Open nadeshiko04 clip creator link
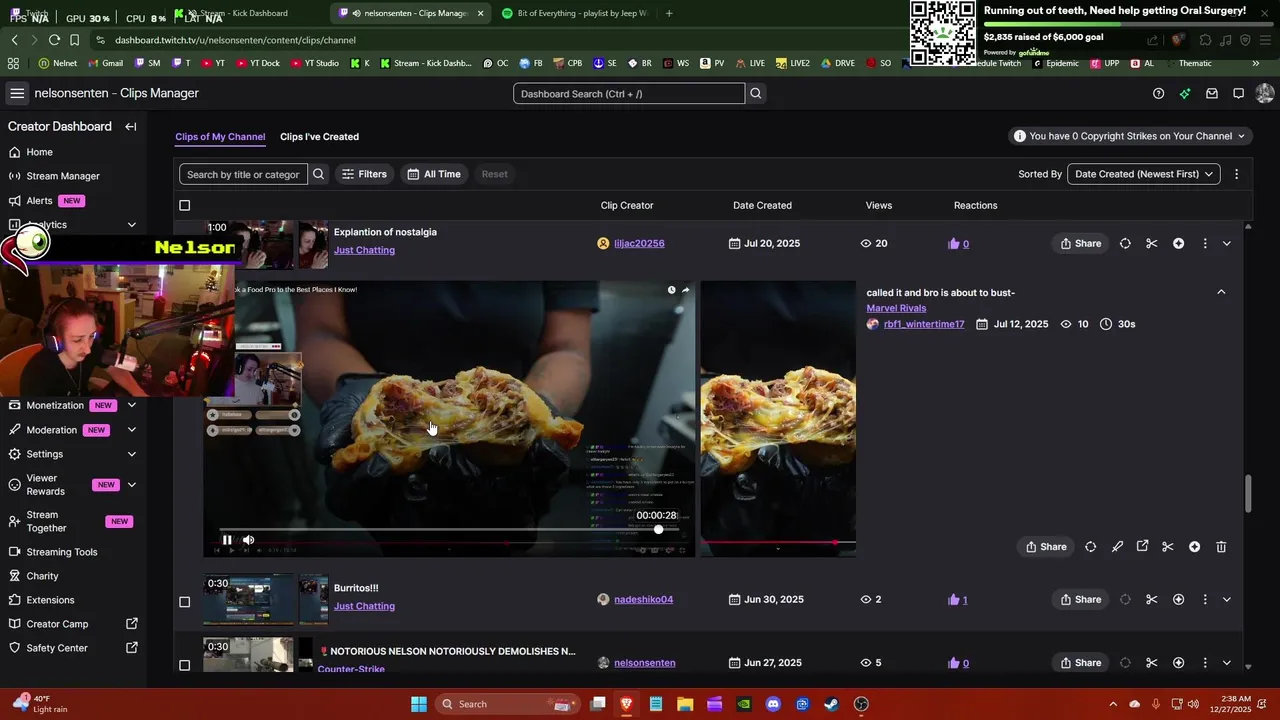The width and height of the screenshot is (1280, 720). coord(643,599)
